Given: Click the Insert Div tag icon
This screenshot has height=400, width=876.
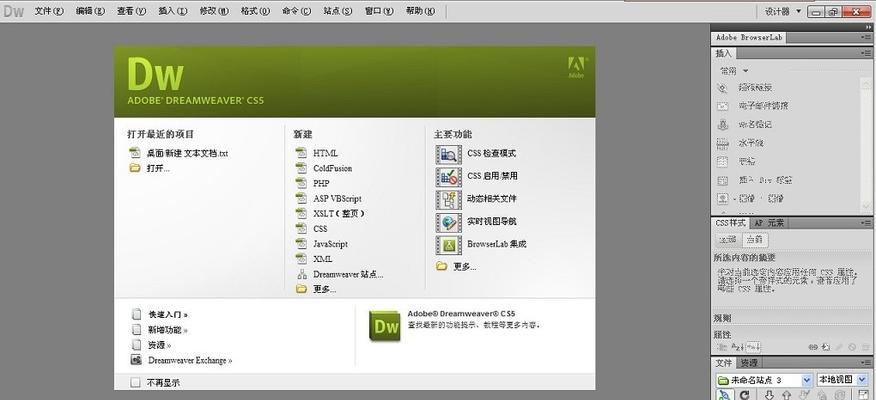Looking at the screenshot, I should tap(722, 180).
